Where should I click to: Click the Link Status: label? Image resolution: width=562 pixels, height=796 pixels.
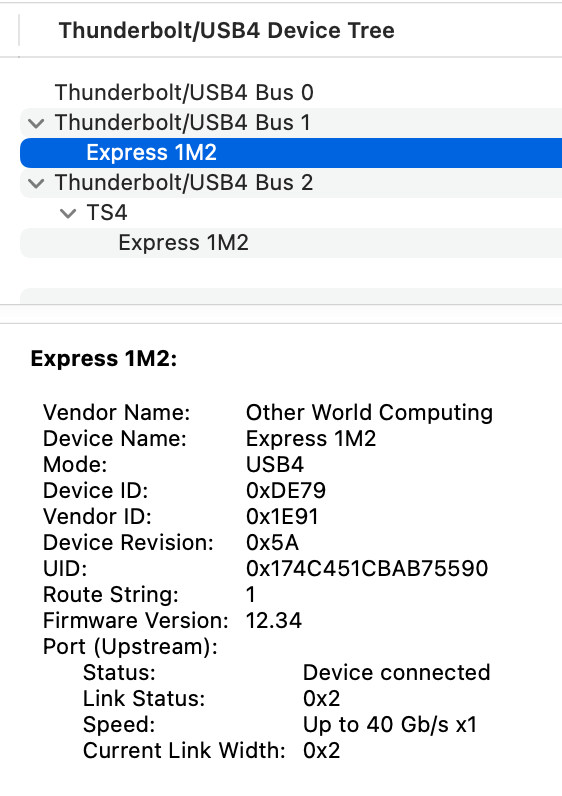click(x=144, y=699)
